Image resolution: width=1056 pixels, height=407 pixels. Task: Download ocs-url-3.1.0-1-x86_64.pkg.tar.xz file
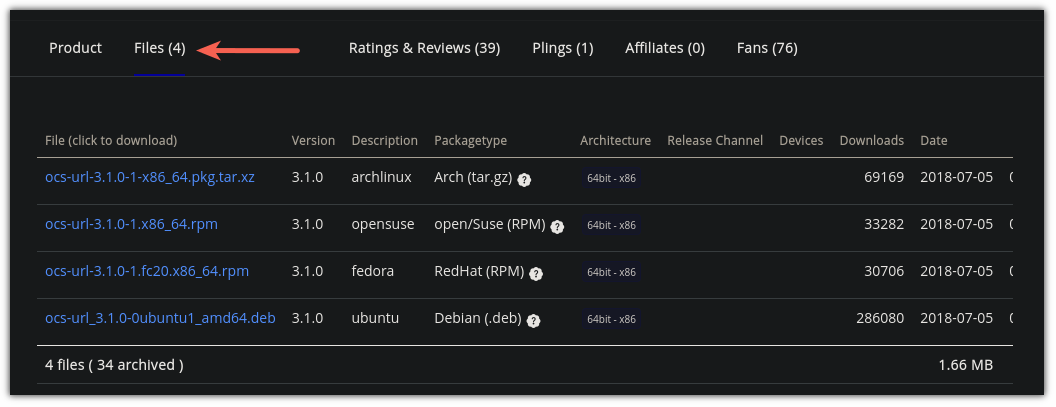coord(150,177)
